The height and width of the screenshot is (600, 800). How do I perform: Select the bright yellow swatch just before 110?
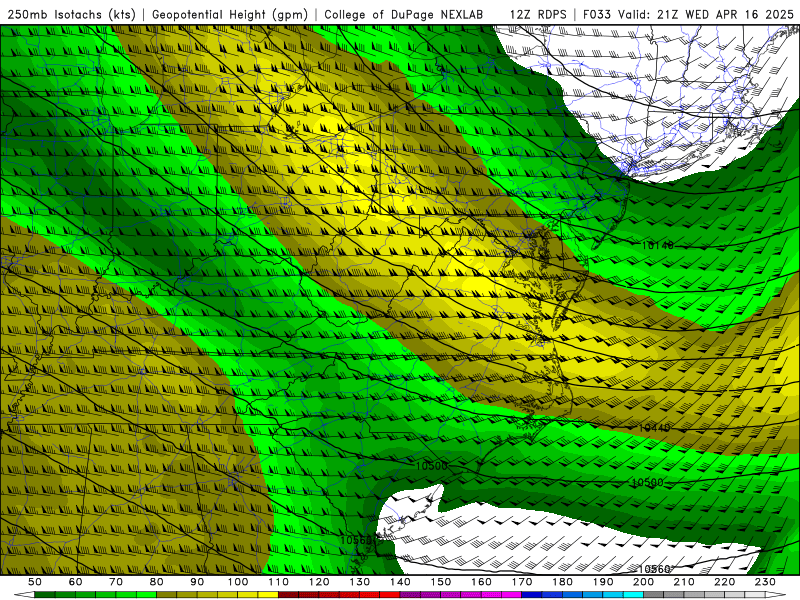[x=268, y=595]
